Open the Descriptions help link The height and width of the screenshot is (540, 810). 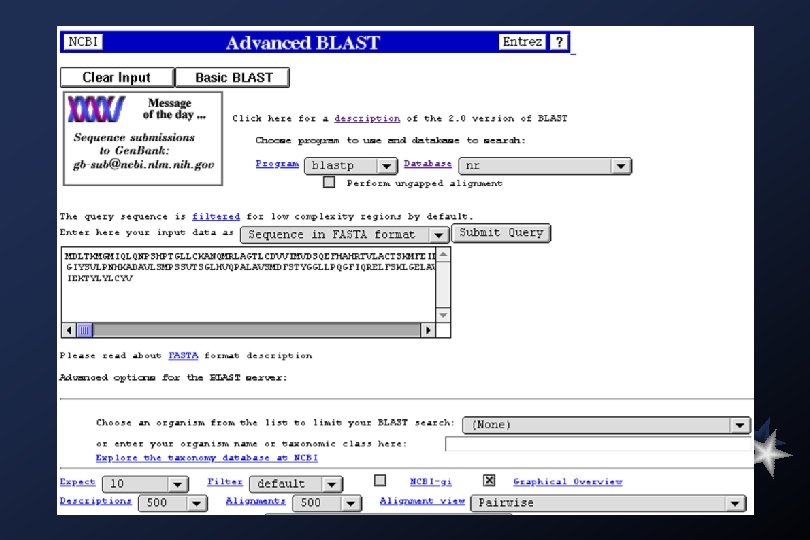click(x=96, y=501)
